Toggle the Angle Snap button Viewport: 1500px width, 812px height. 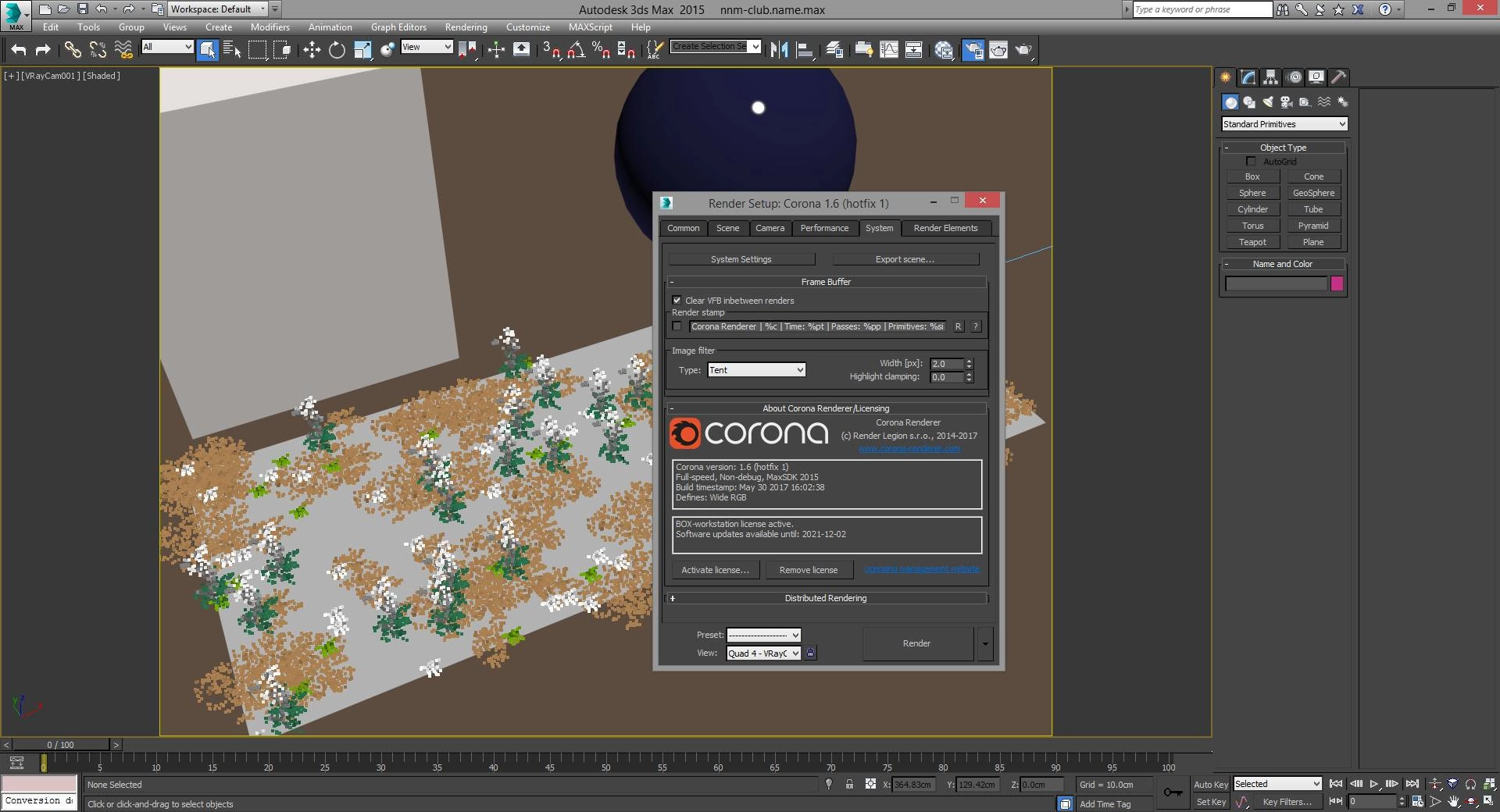(577, 50)
